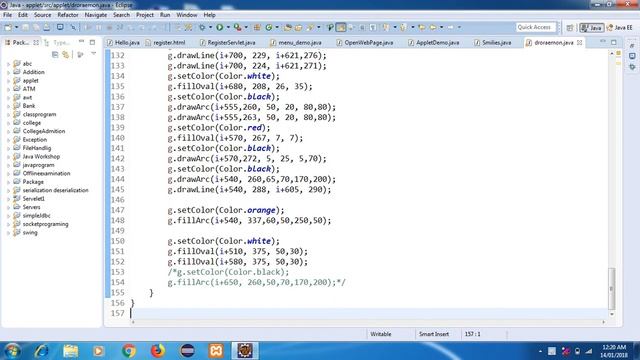
Task: Click the Print toolbar icon
Action: click(x=47, y=27)
